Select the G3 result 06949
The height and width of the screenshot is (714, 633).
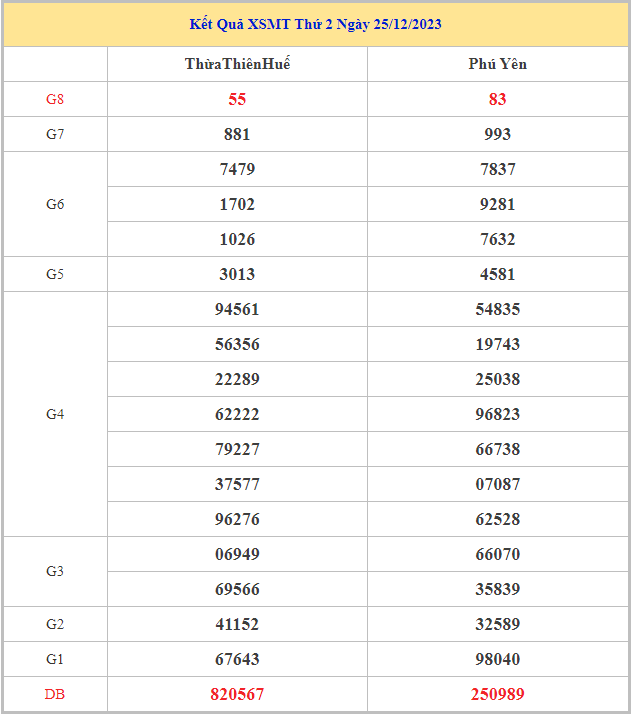(237, 554)
